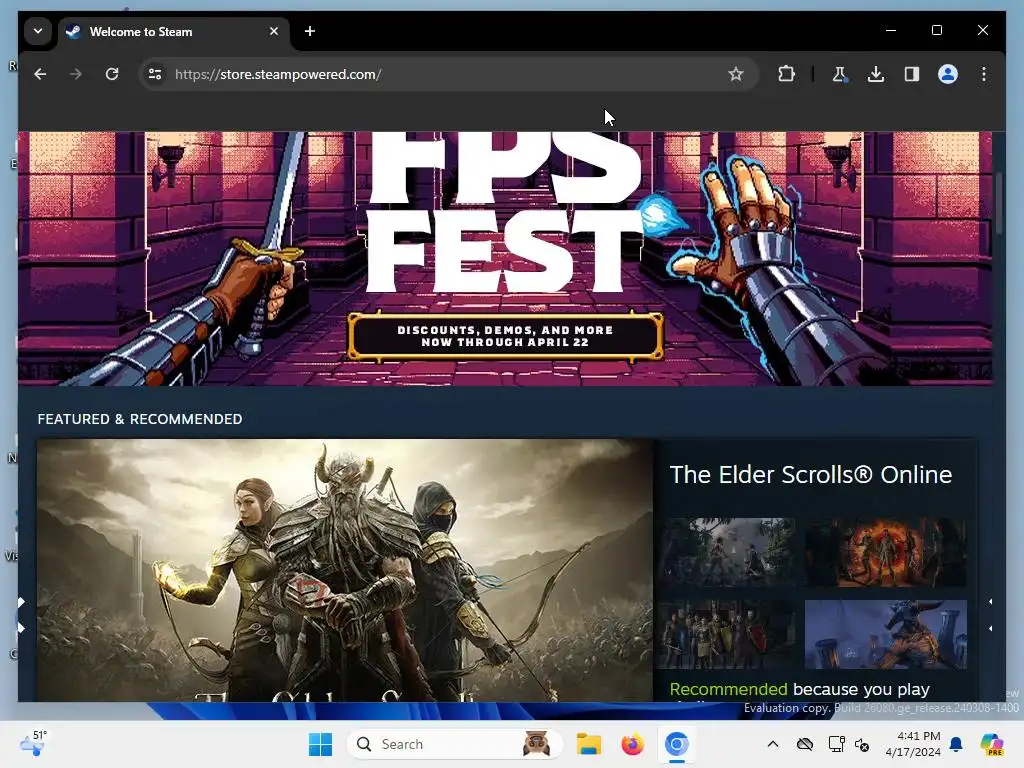Open the Chrome three-dot menu

click(x=984, y=74)
